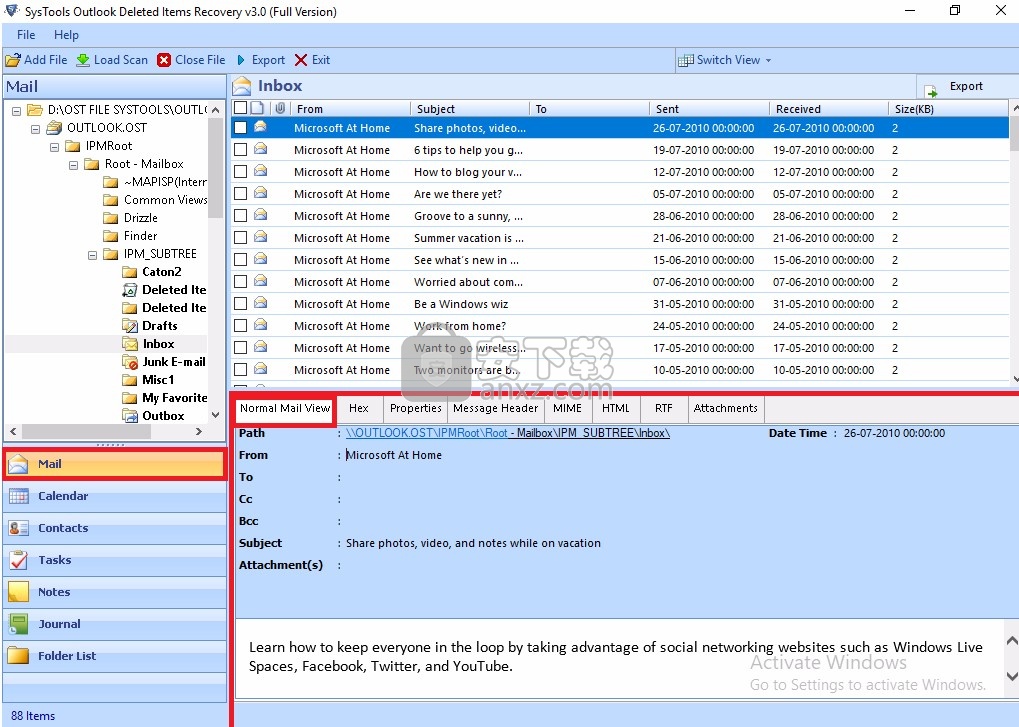Switch to the MIME tab
This screenshot has height=727, width=1019.
(567, 408)
